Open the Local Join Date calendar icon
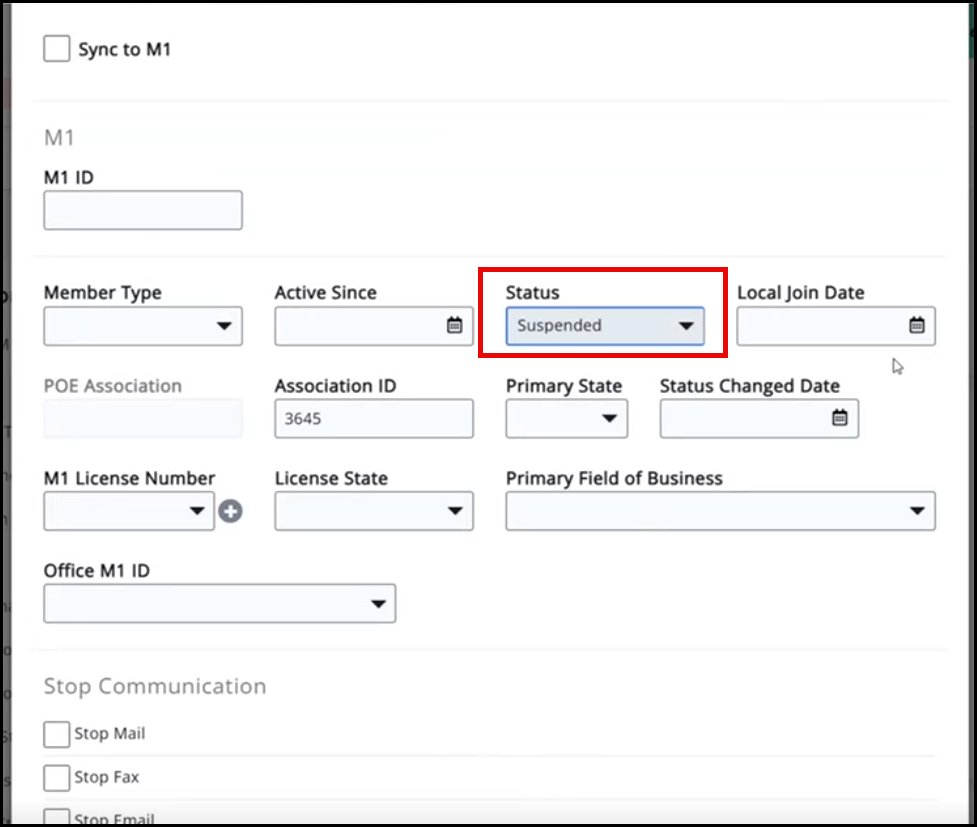977x827 pixels. 916,326
